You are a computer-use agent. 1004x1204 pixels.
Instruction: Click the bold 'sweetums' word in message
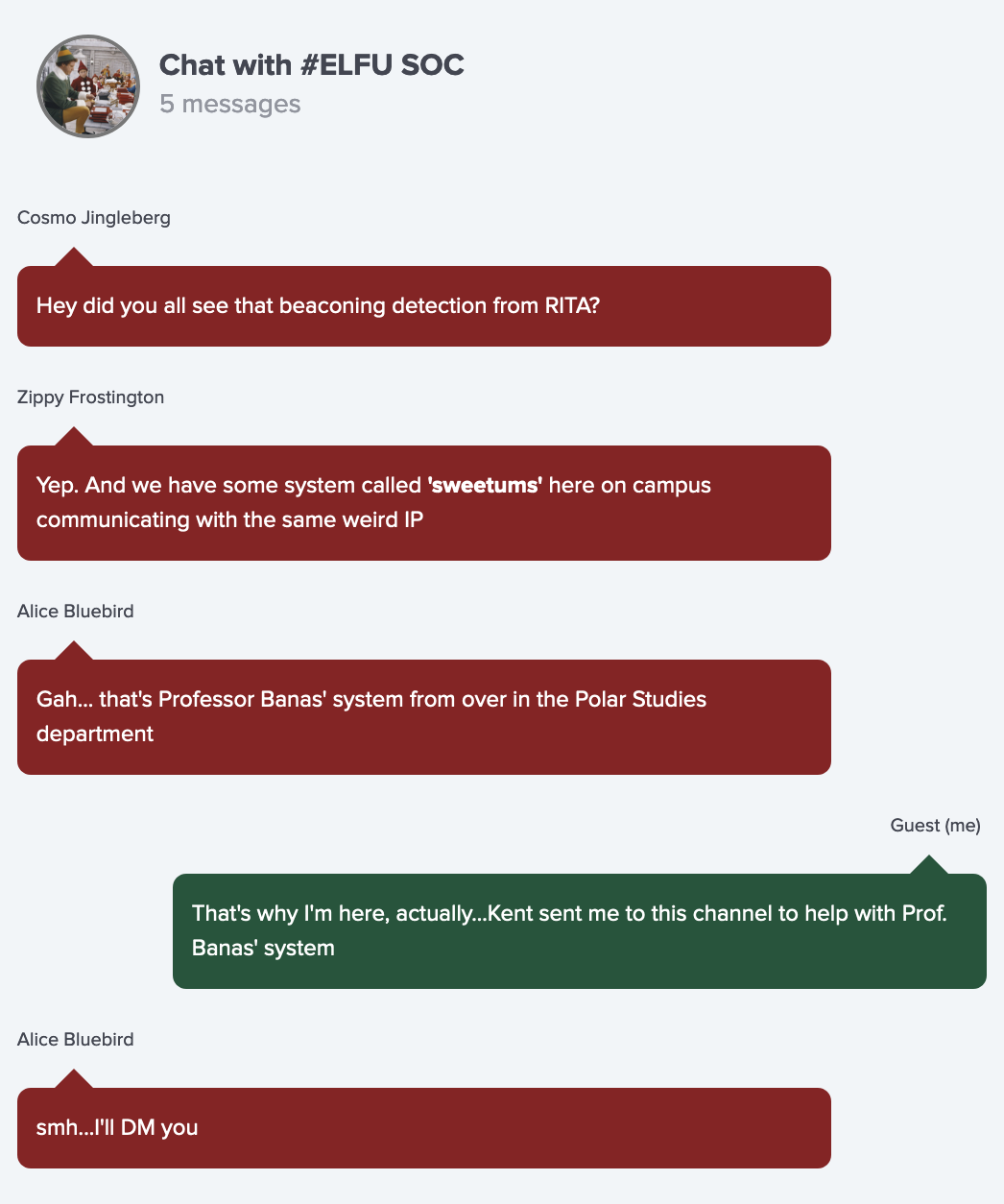click(x=486, y=485)
